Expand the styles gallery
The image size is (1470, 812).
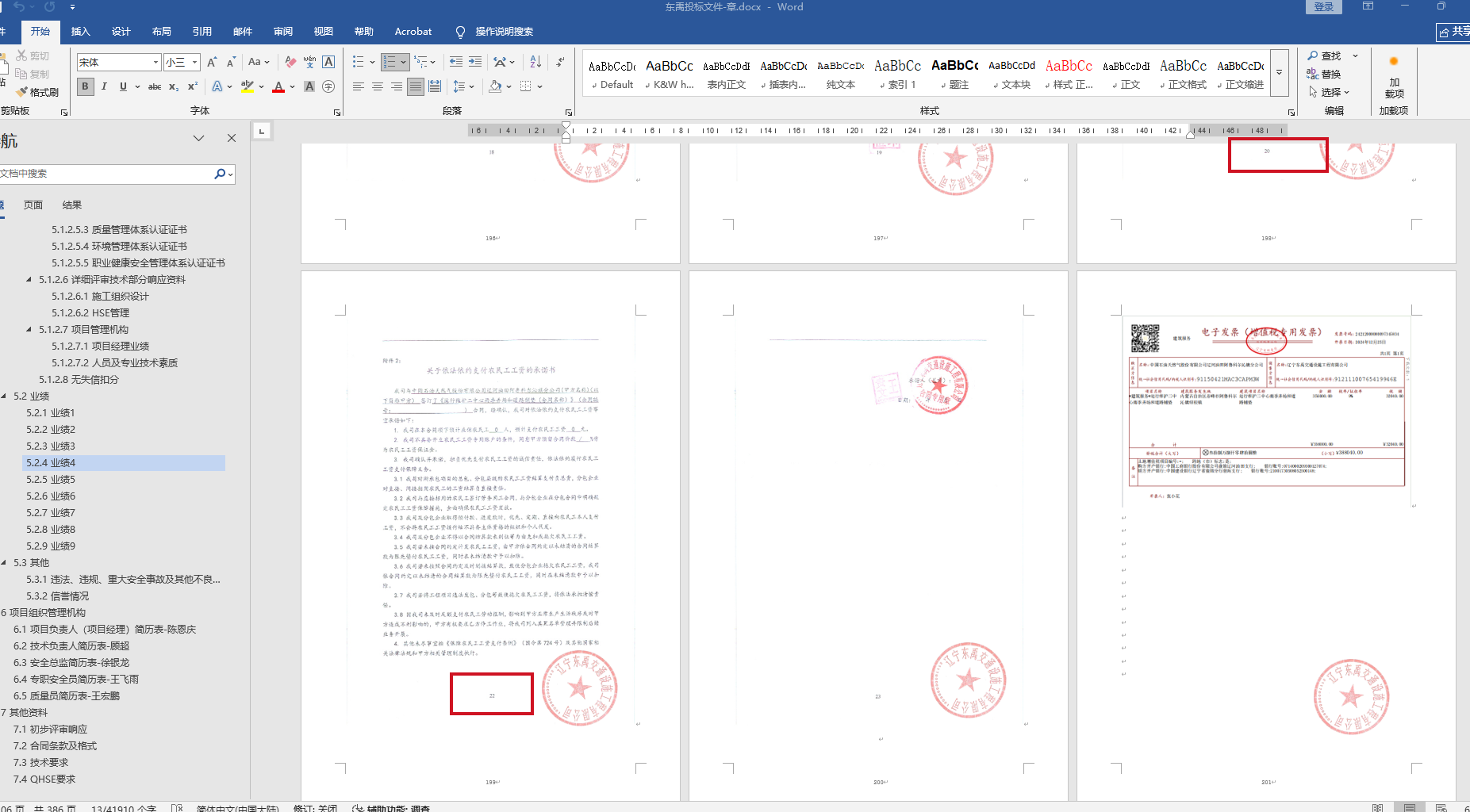[x=1279, y=72]
